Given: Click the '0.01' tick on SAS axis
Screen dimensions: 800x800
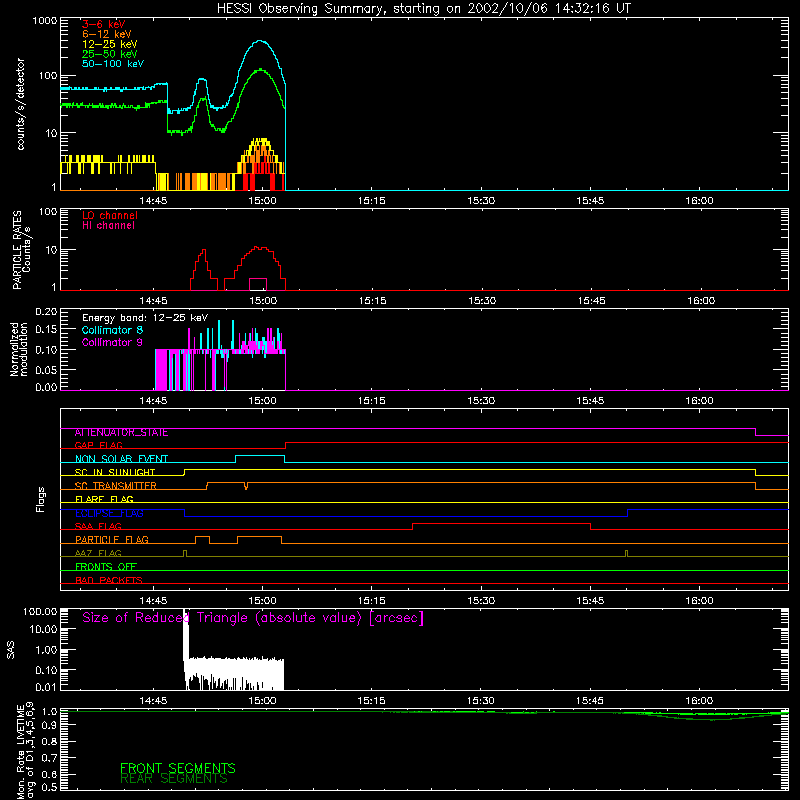Looking at the screenshot, I should click(x=46, y=687).
